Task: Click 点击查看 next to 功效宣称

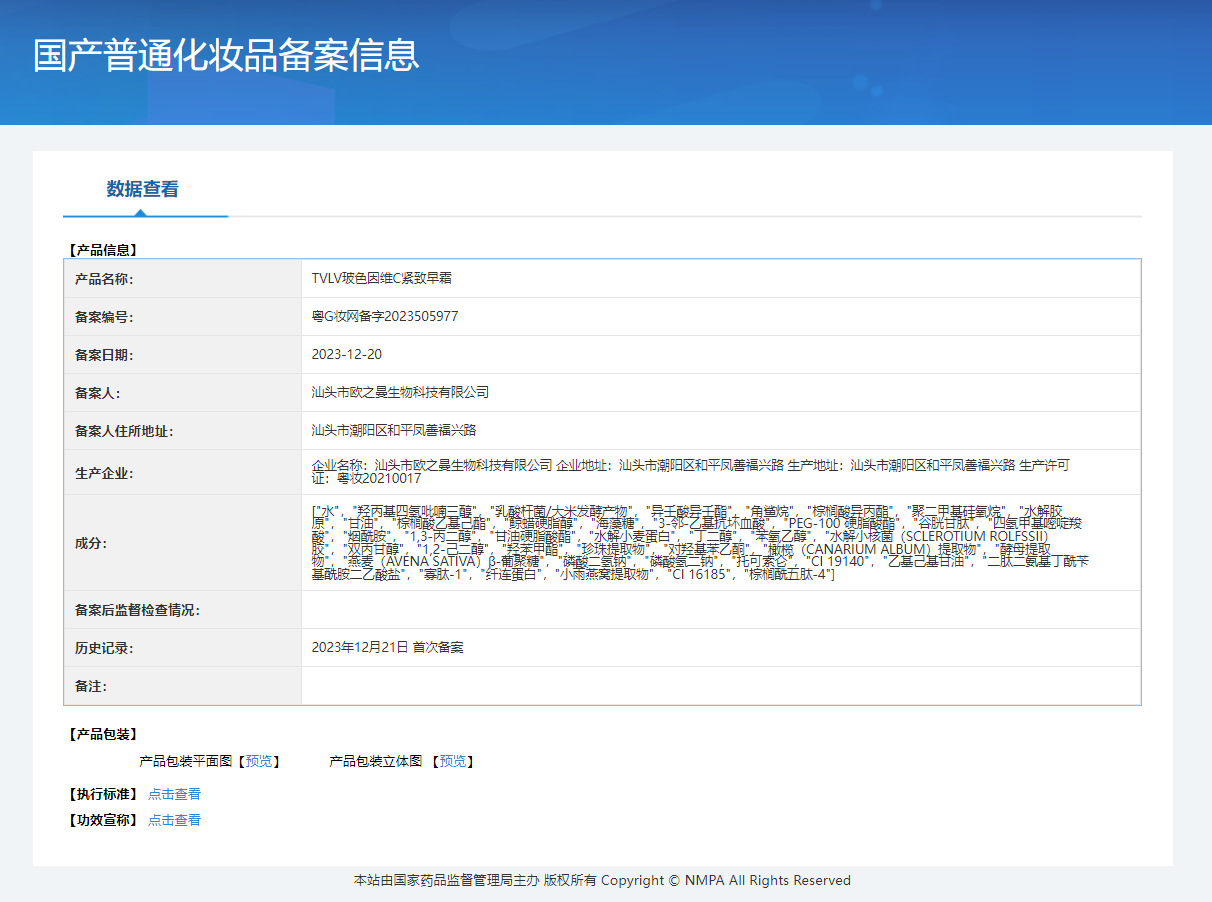Action: click(174, 820)
